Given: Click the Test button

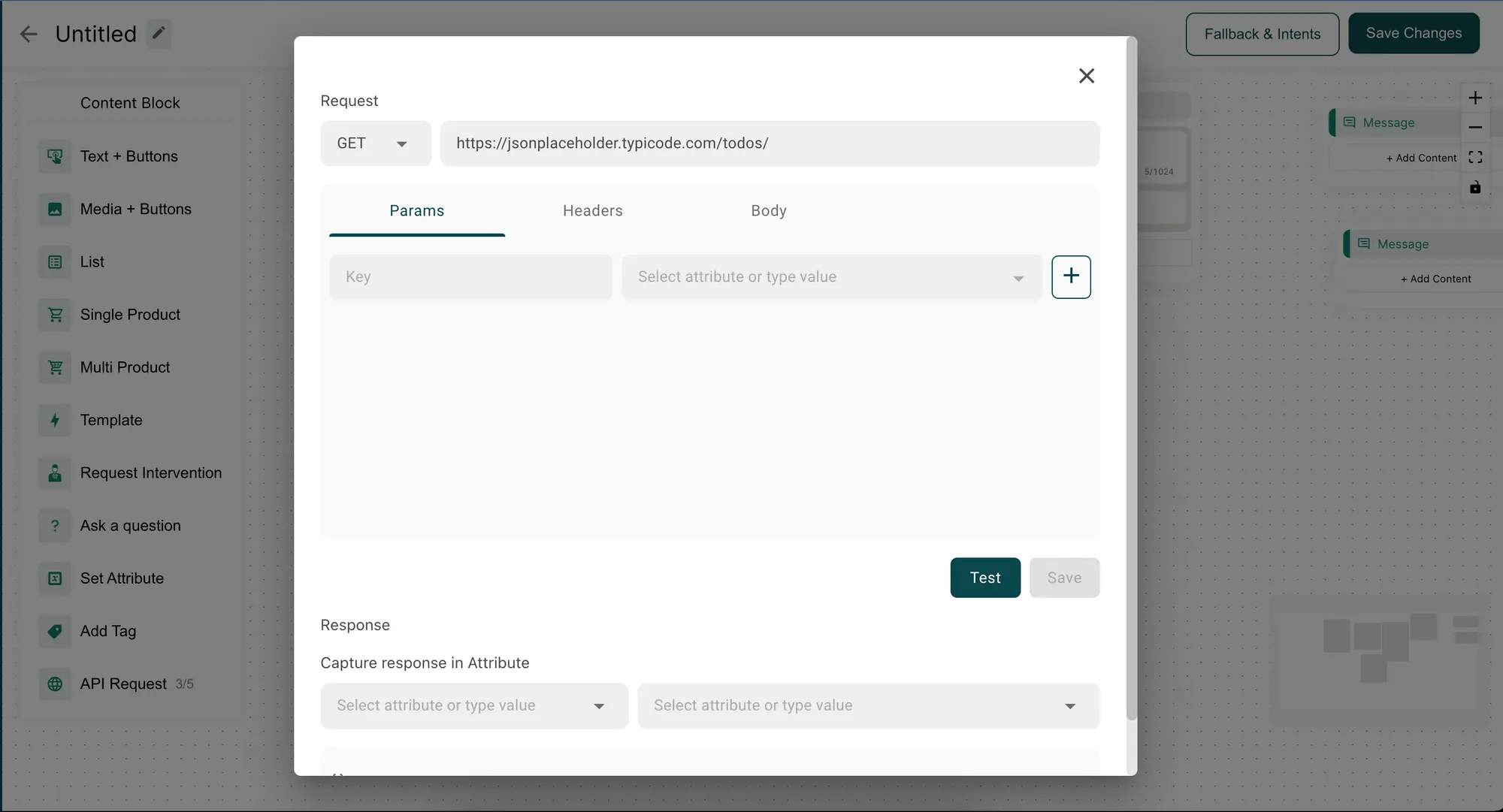Looking at the screenshot, I should [x=985, y=578].
